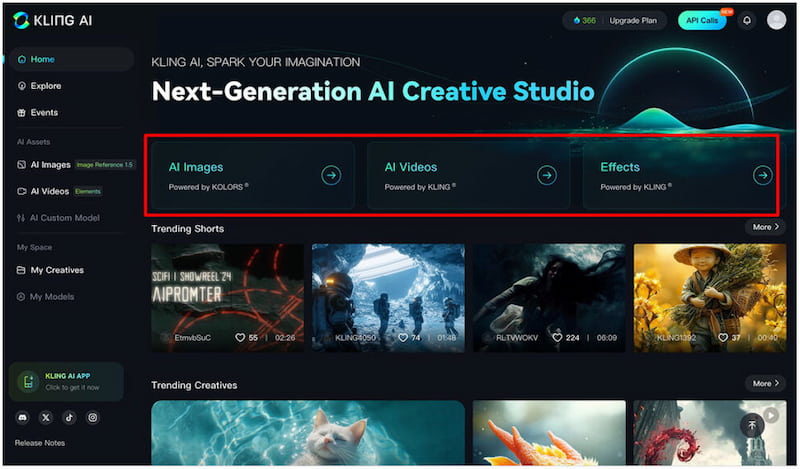Open the Effects card arrow

pyautogui.click(x=763, y=176)
